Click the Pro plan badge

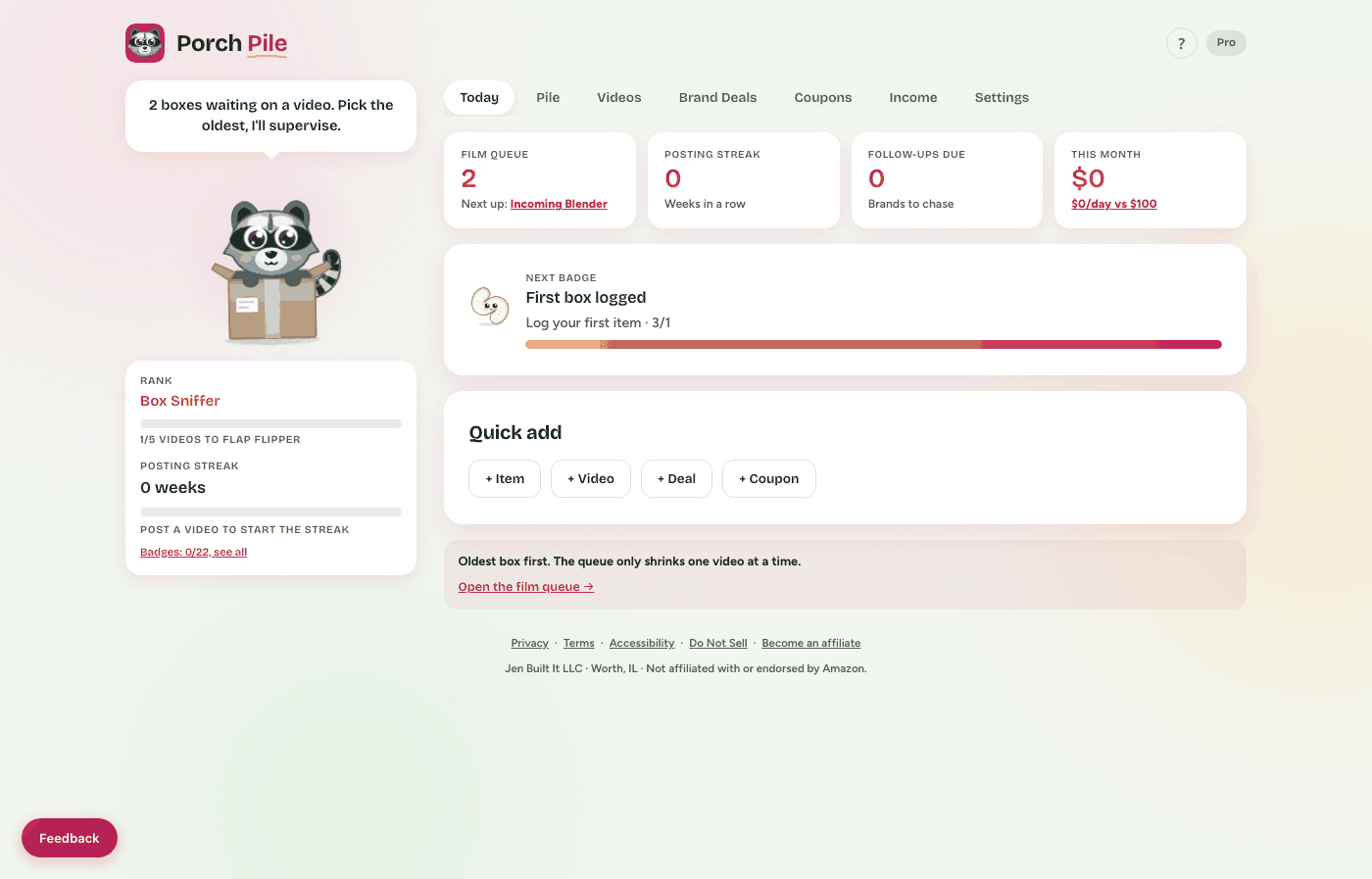tap(1226, 43)
